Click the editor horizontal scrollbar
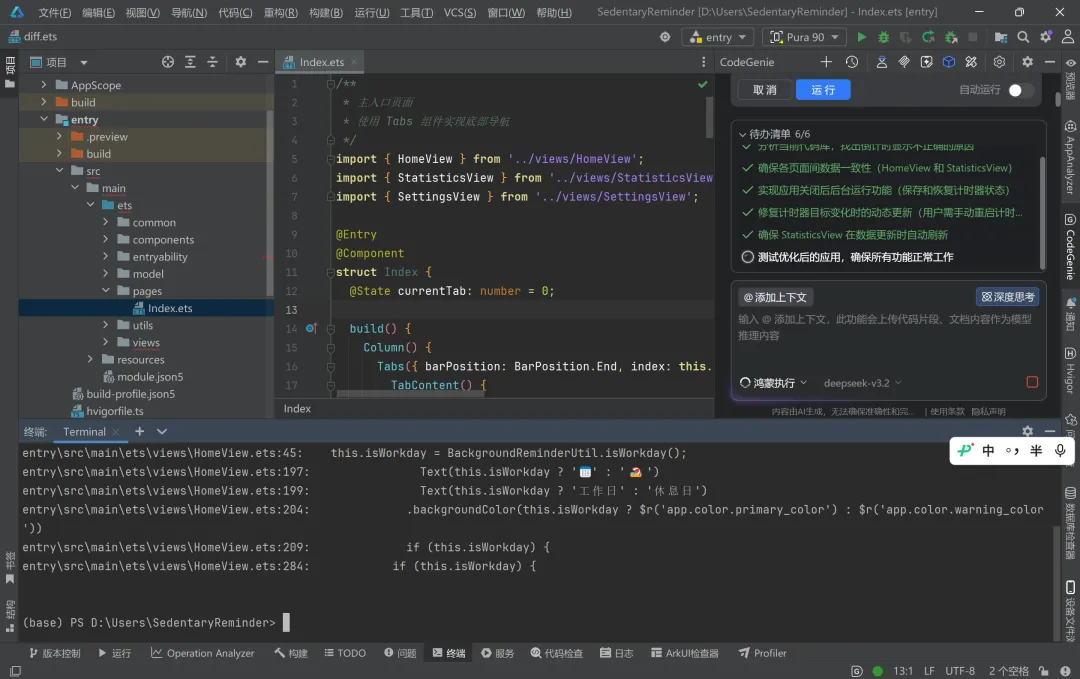Image resolution: width=1080 pixels, height=679 pixels. (x=411, y=394)
